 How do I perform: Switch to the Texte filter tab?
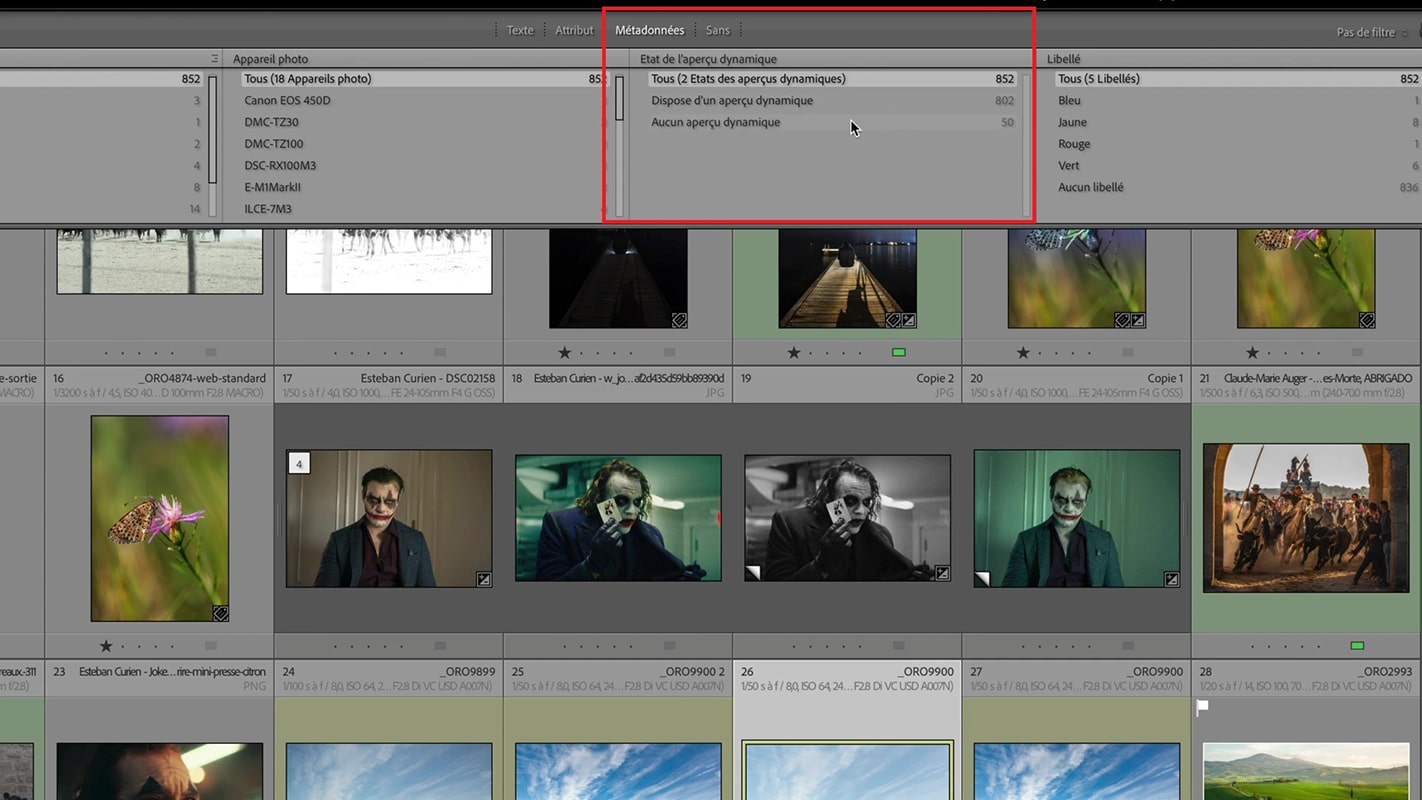520,30
